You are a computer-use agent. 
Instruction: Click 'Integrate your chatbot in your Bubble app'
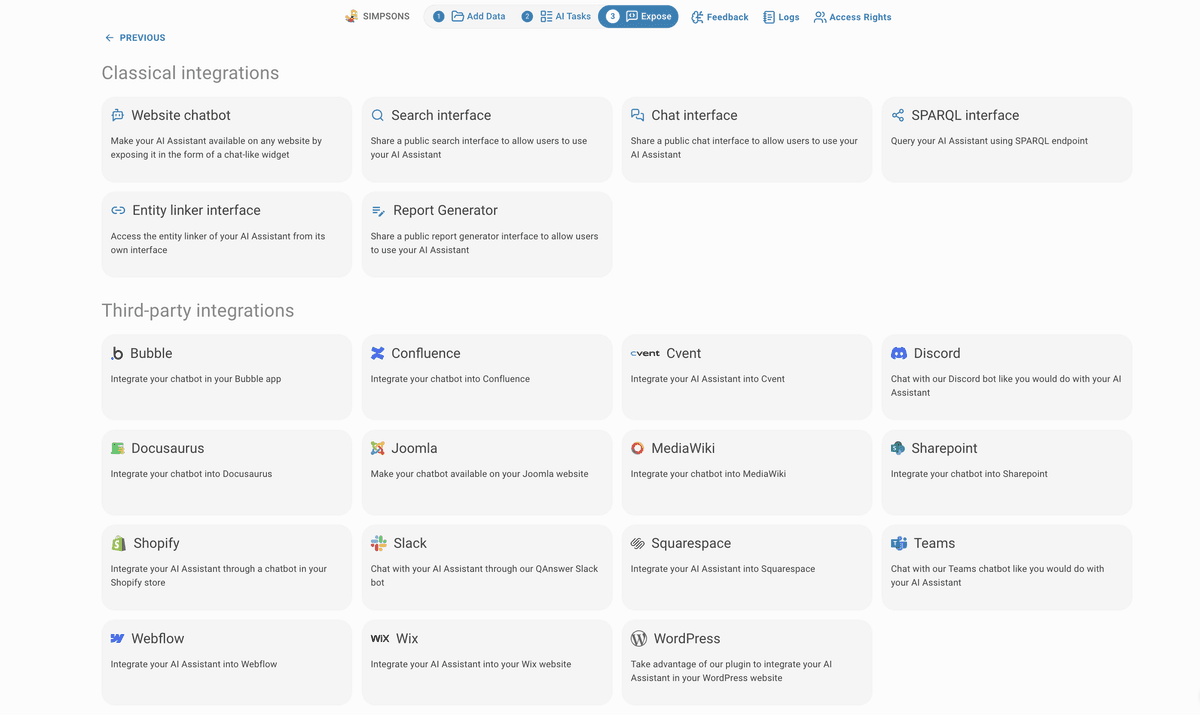coord(196,379)
